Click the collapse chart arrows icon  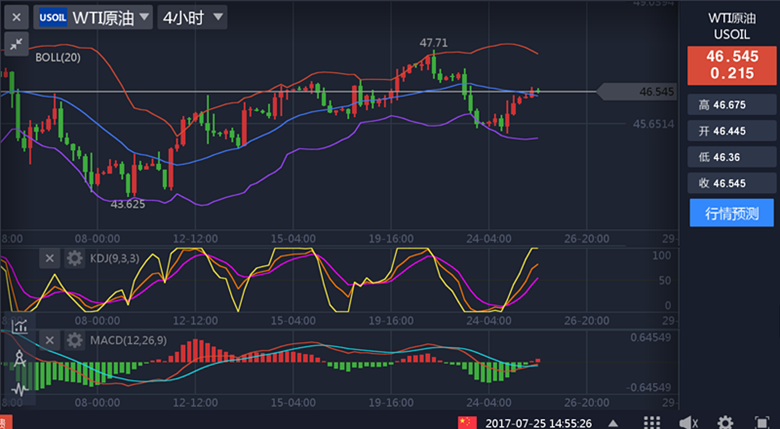click(x=16, y=43)
